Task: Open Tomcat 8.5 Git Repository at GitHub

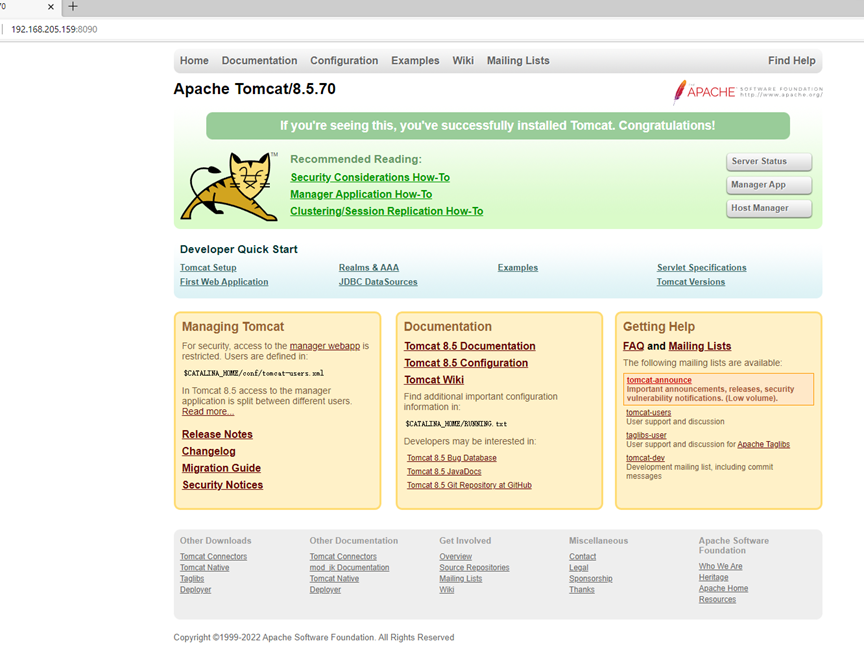Action: [x=469, y=485]
